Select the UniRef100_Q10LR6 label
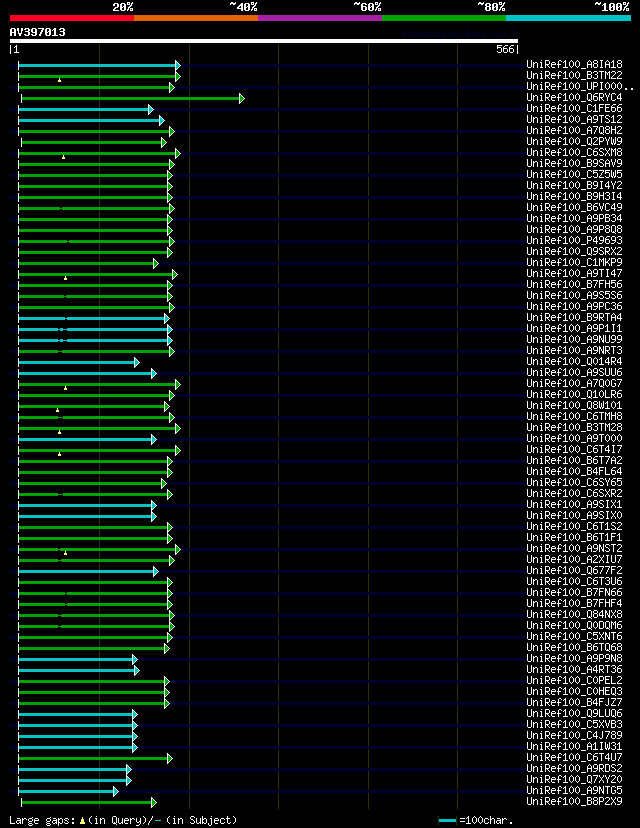640x828 pixels. point(574,395)
